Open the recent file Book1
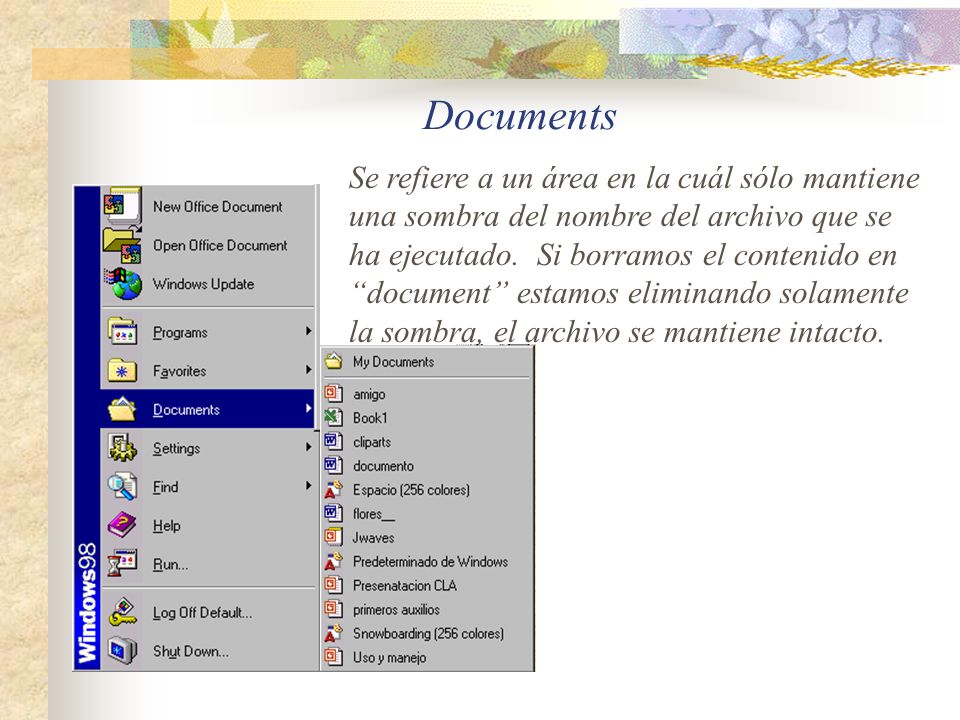 coord(427,417)
